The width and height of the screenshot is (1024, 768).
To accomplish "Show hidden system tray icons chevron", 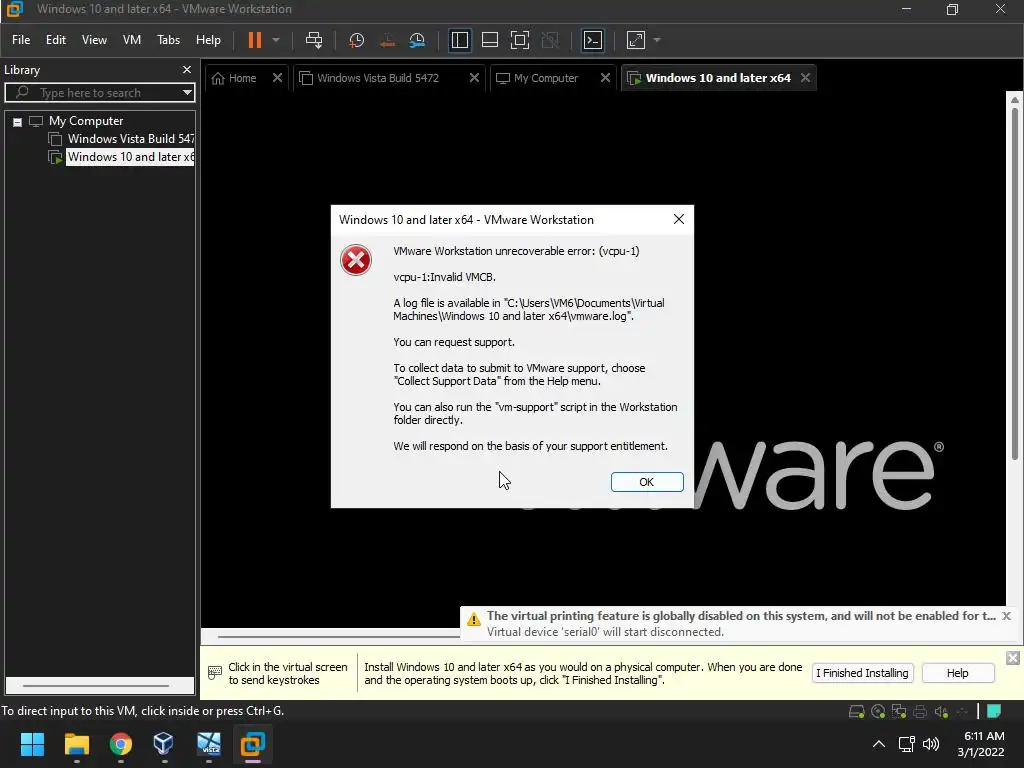I will [x=879, y=744].
